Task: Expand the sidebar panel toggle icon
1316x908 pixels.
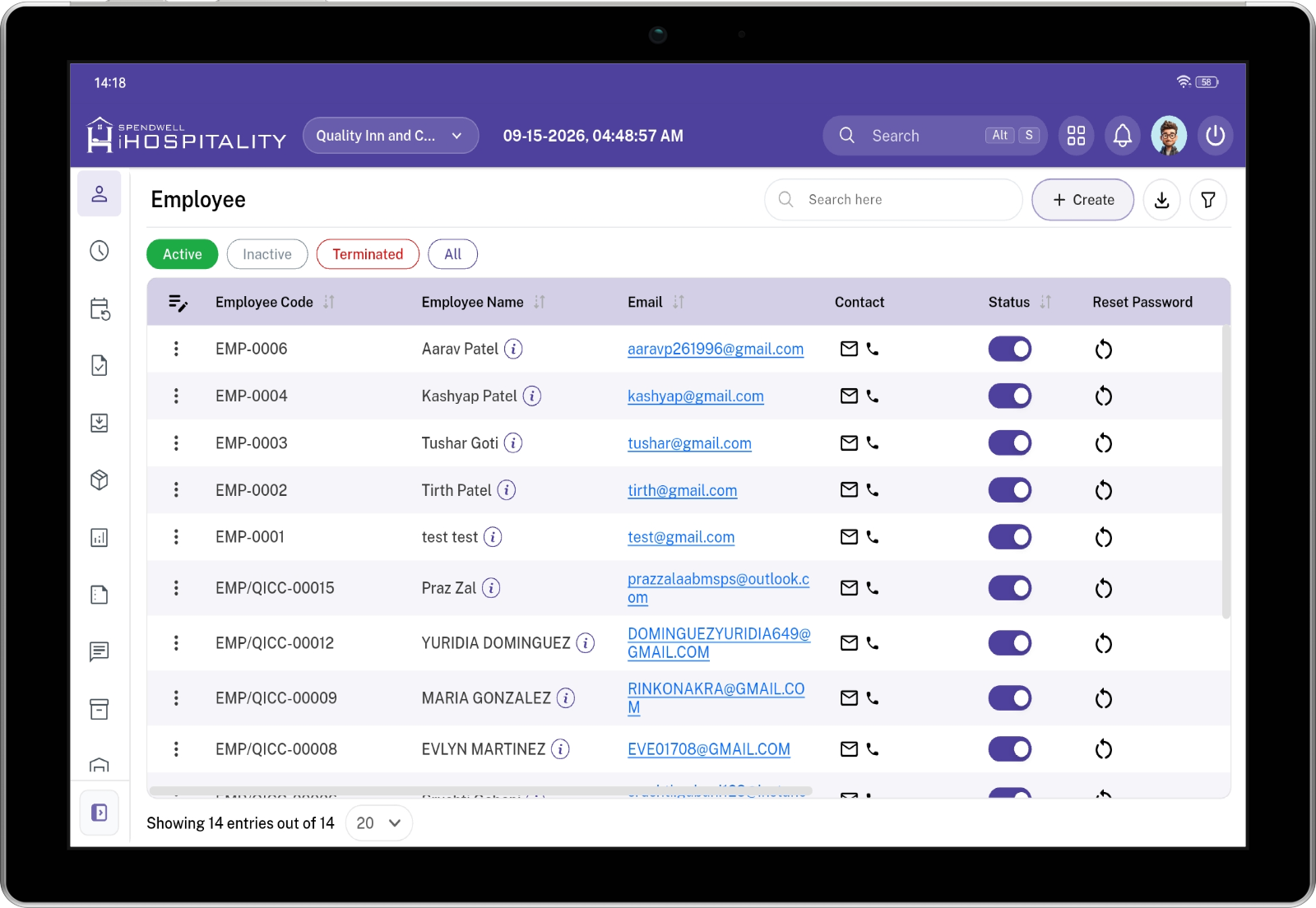Action: [100, 813]
